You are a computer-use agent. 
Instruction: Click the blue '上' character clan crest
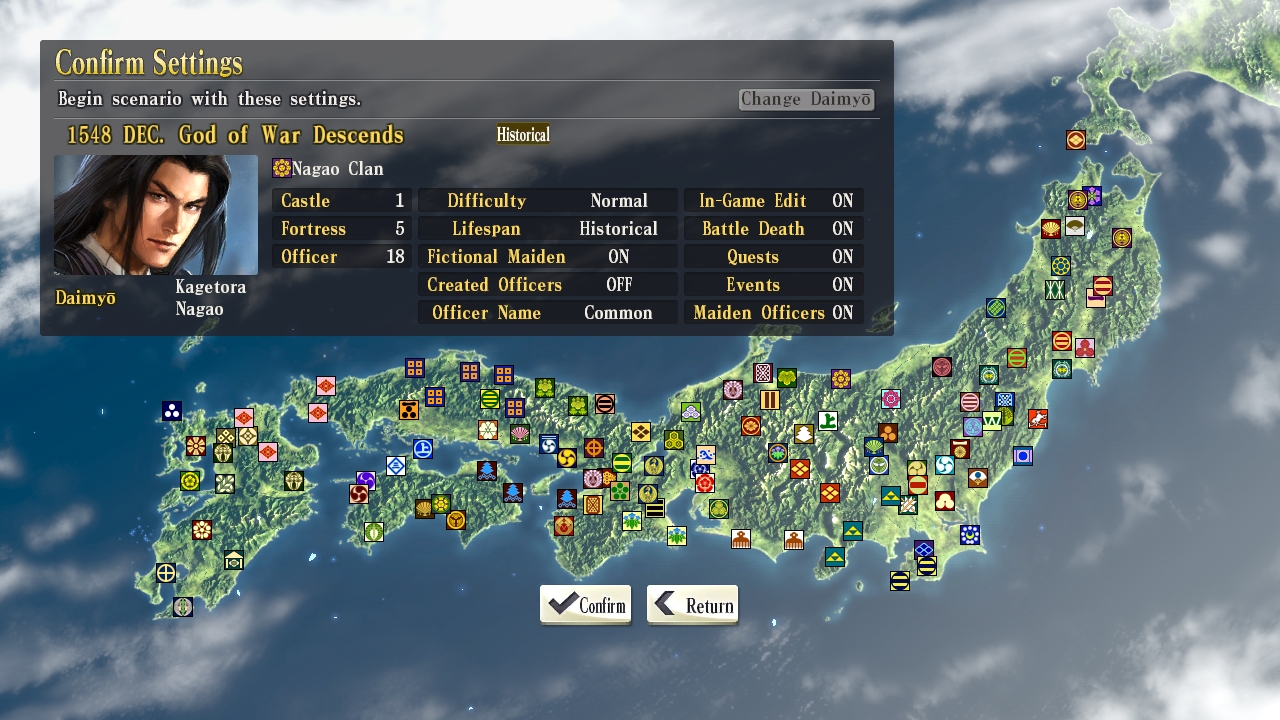tap(423, 448)
